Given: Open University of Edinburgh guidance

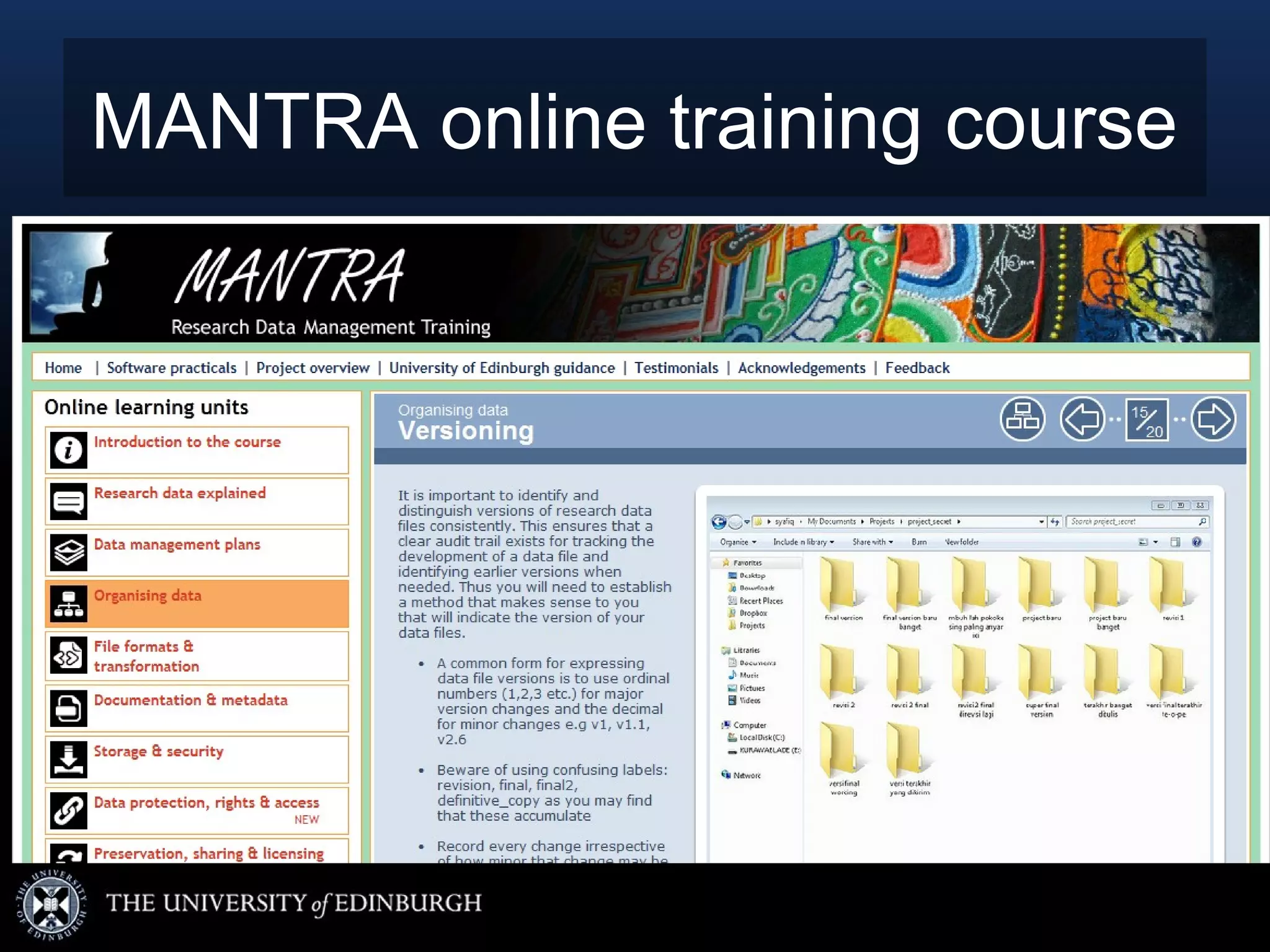Looking at the screenshot, I should click(502, 368).
